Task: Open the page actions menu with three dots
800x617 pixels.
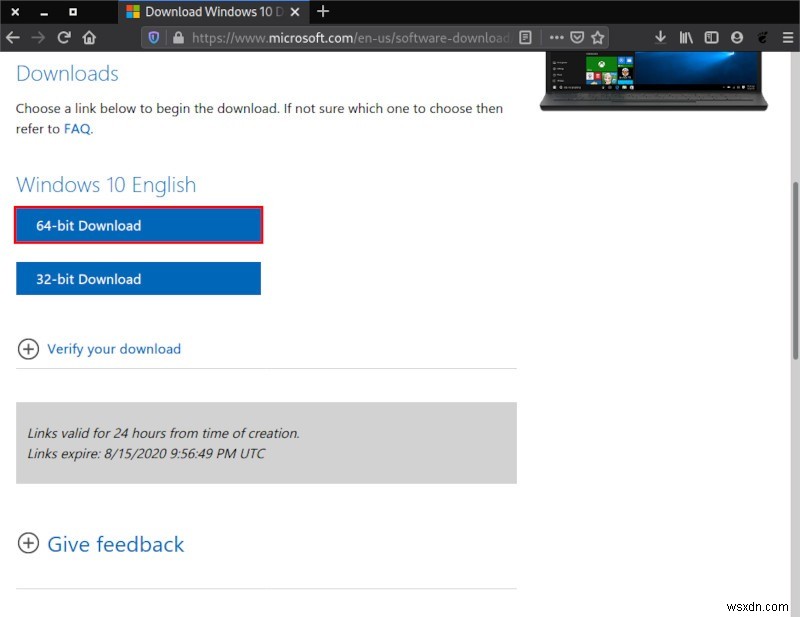Action: click(556, 37)
